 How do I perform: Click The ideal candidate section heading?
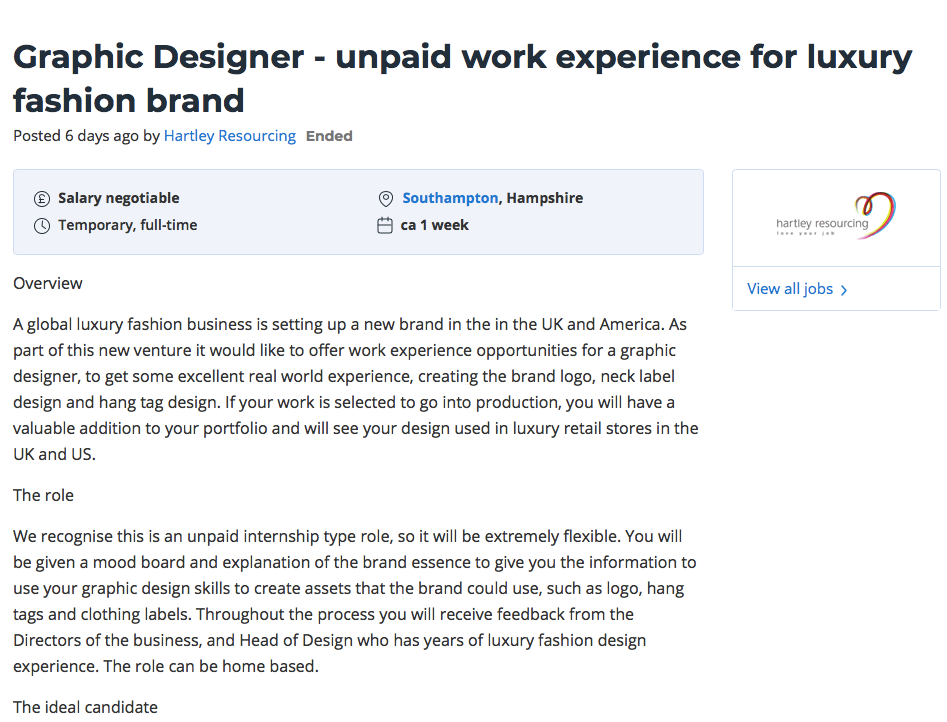pyautogui.click(x=85, y=707)
